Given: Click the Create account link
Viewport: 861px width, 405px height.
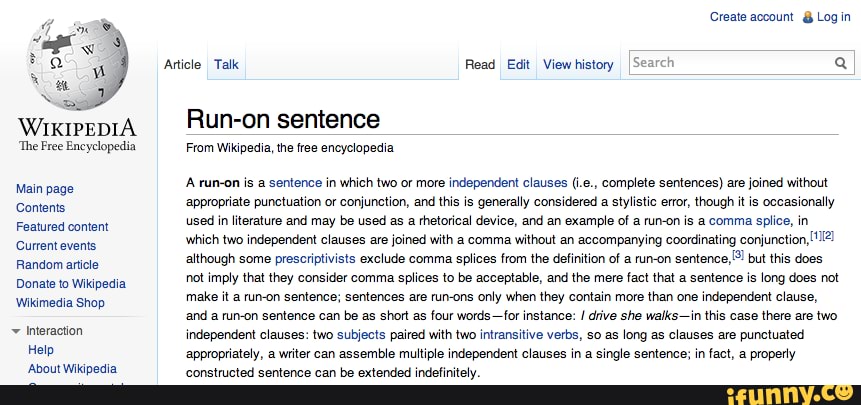Looking at the screenshot, I should tap(751, 17).
